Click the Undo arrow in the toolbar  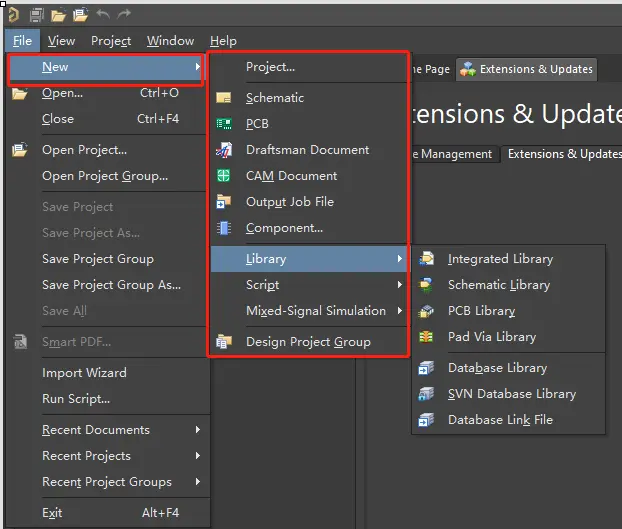click(x=103, y=14)
